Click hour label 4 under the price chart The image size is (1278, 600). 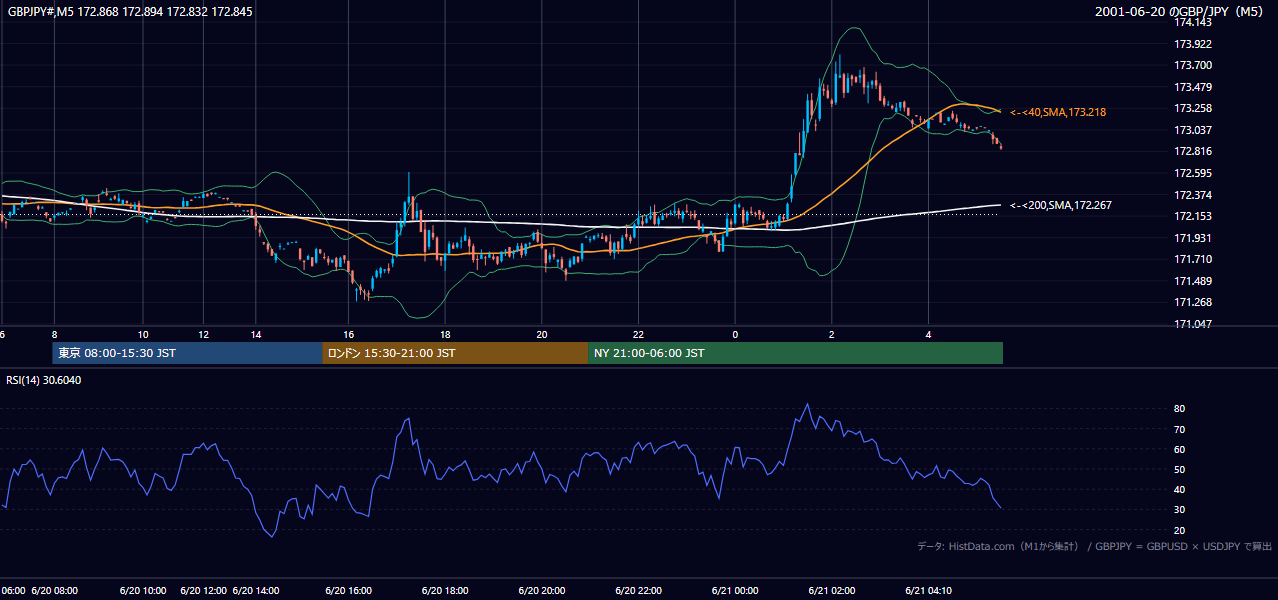[x=929, y=335]
